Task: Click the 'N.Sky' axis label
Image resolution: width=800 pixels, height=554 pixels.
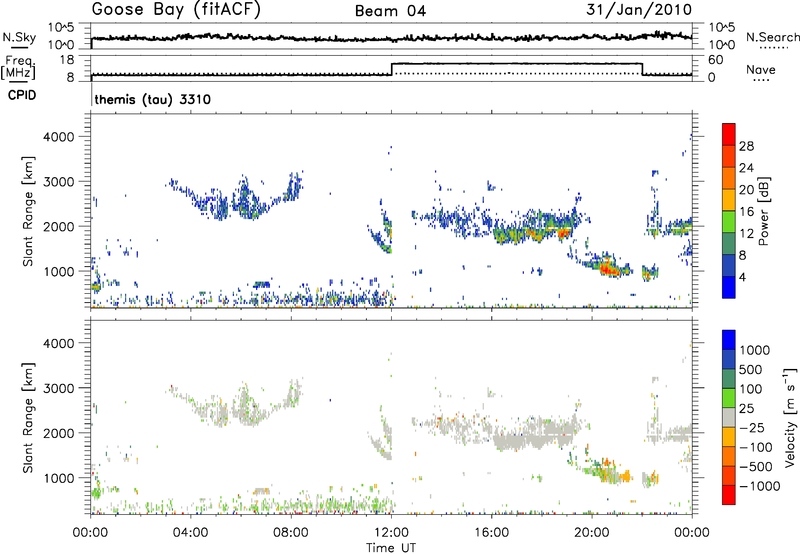Action: [x=19, y=37]
